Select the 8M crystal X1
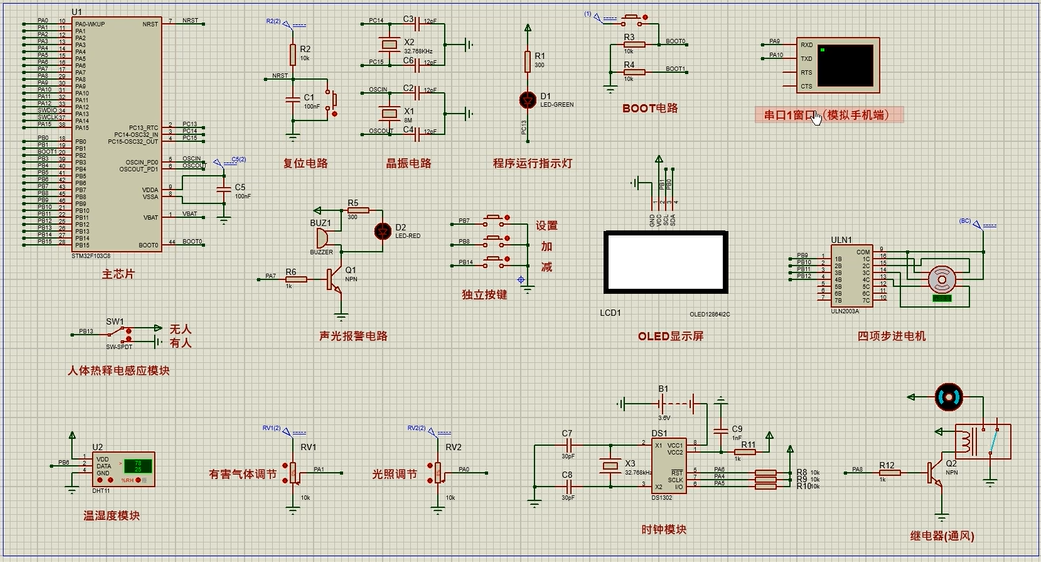Image resolution: width=1041 pixels, height=562 pixels. [x=389, y=113]
